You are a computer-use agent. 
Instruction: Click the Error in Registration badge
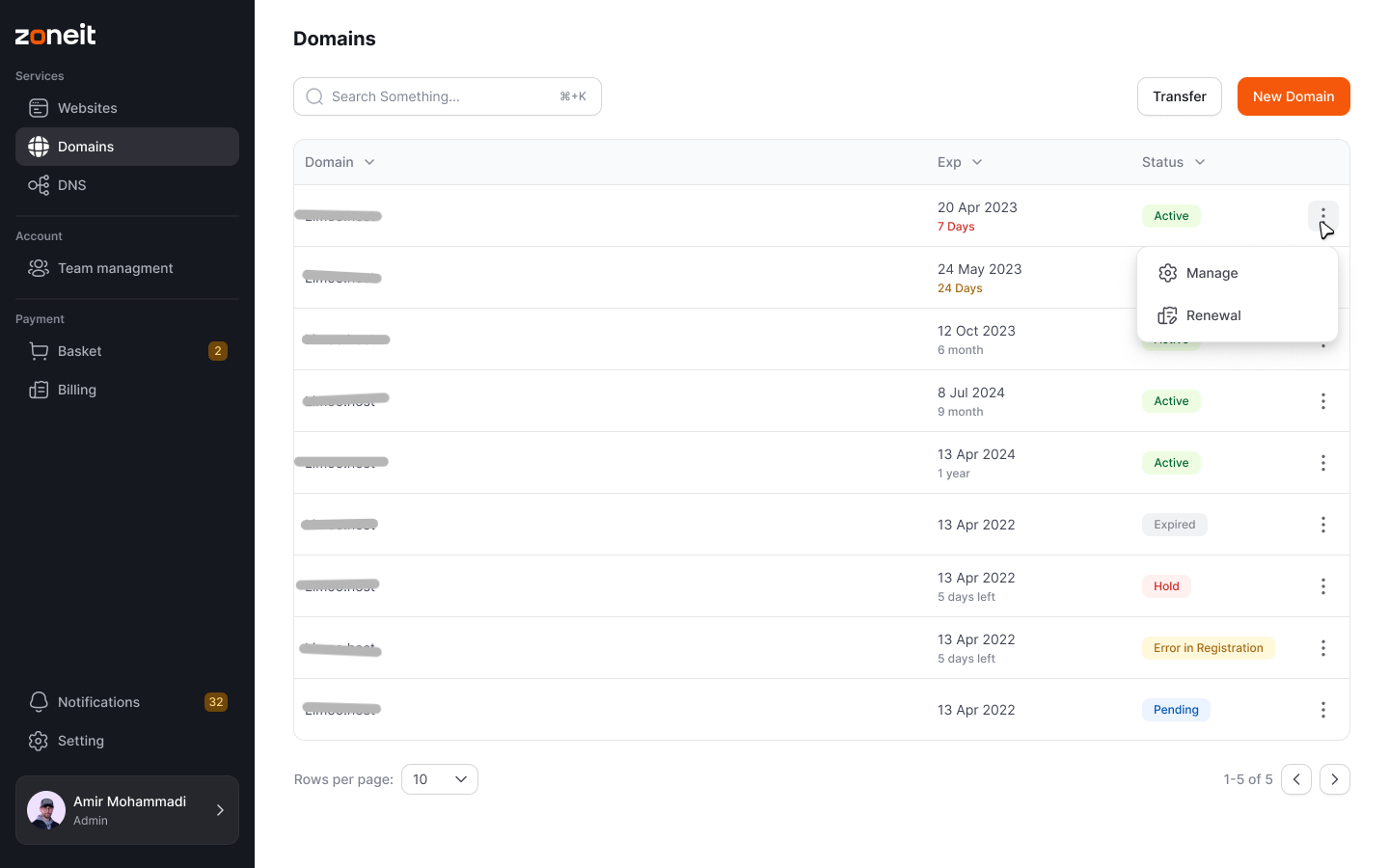(1209, 648)
